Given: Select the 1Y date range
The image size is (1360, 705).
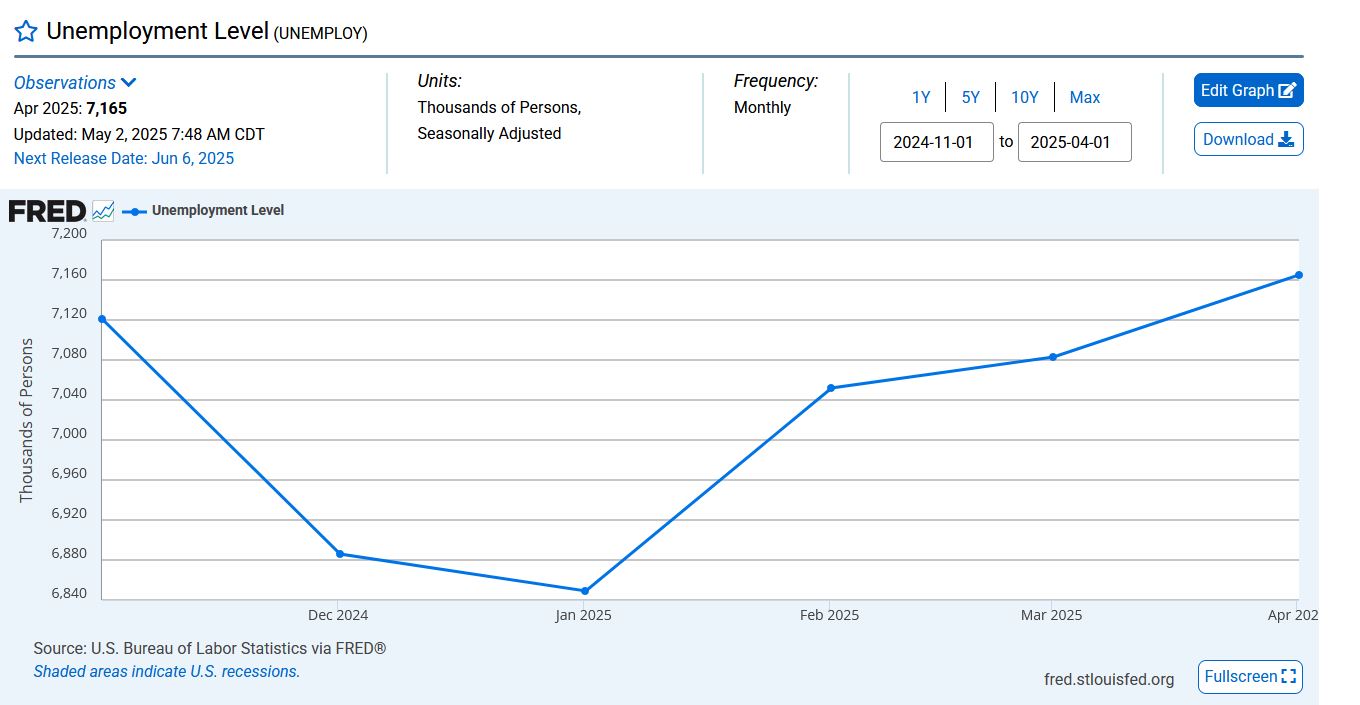Looking at the screenshot, I should (921, 97).
